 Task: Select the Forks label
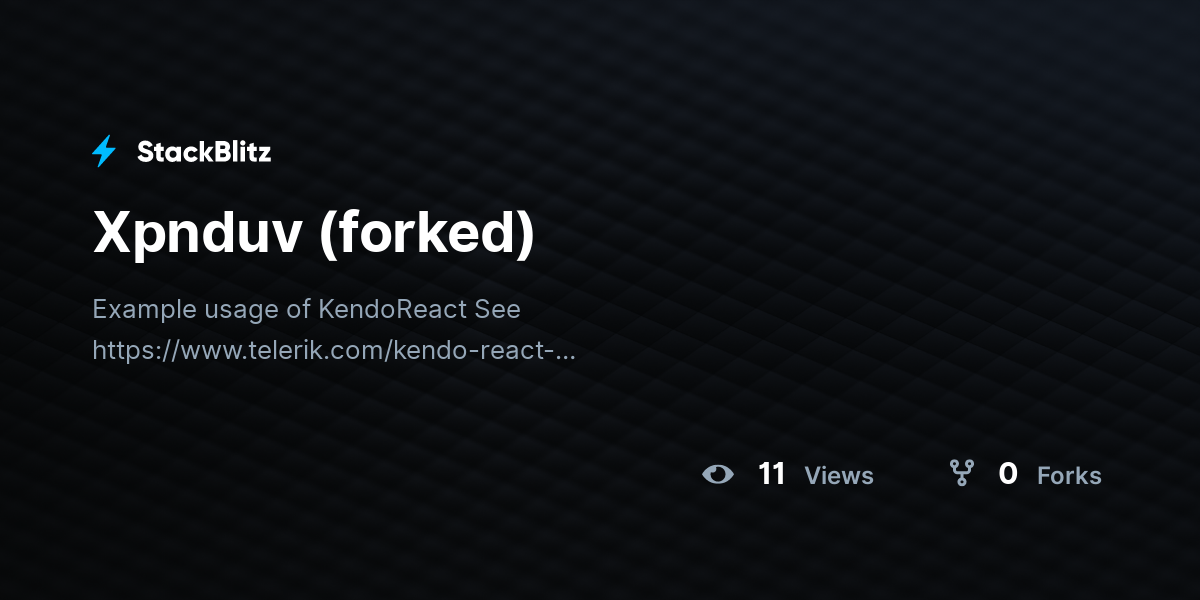pos(1069,476)
